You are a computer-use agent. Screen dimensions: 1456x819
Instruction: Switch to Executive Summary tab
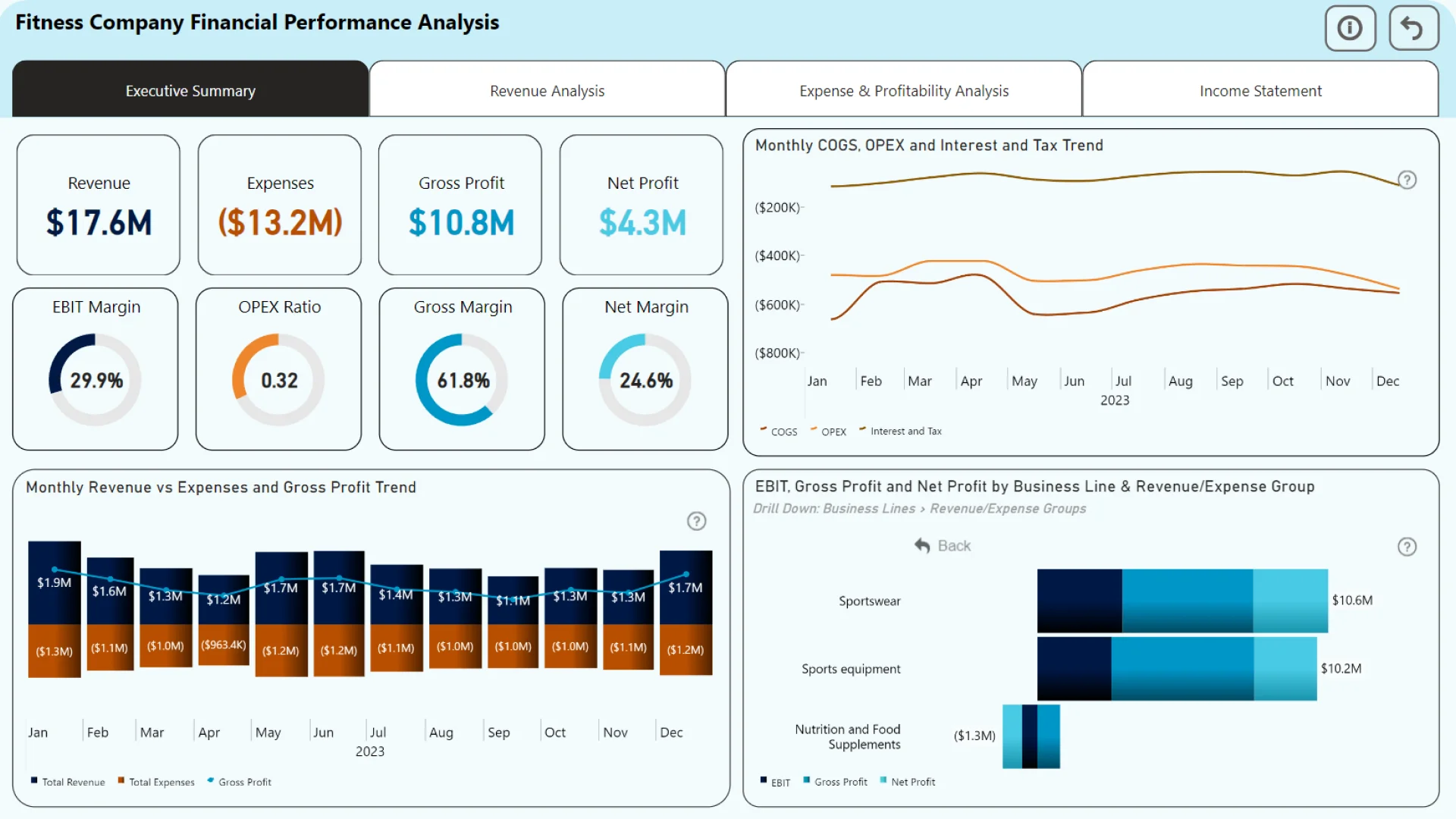[190, 90]
